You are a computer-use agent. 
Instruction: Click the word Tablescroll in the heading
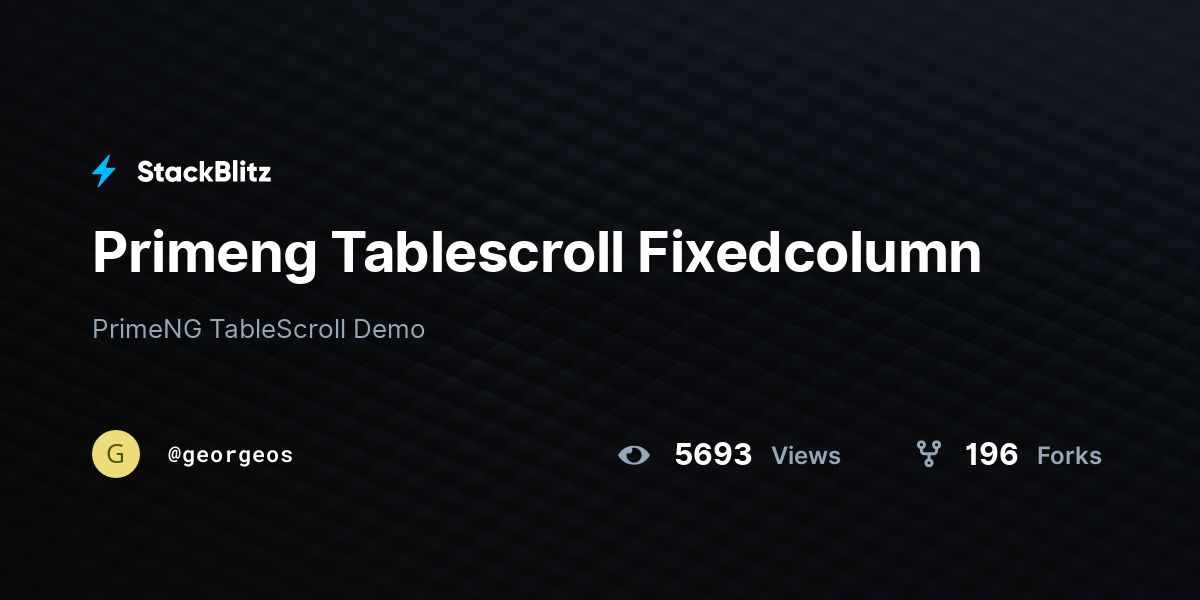coord(477,253)
